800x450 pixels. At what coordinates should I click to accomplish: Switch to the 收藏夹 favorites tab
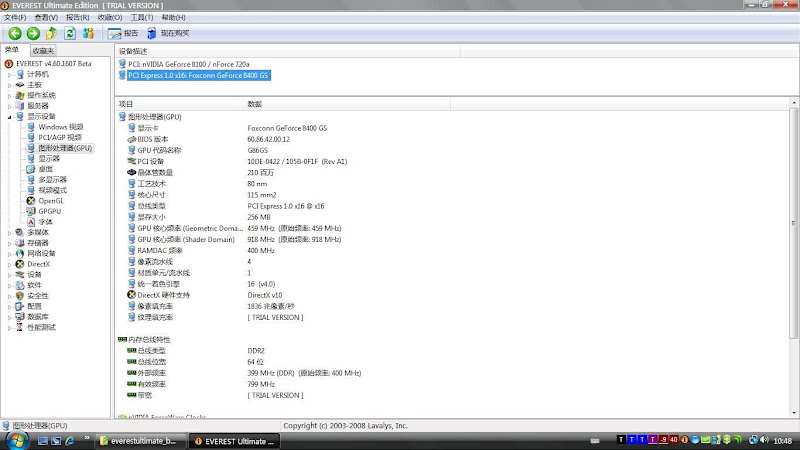43,51
